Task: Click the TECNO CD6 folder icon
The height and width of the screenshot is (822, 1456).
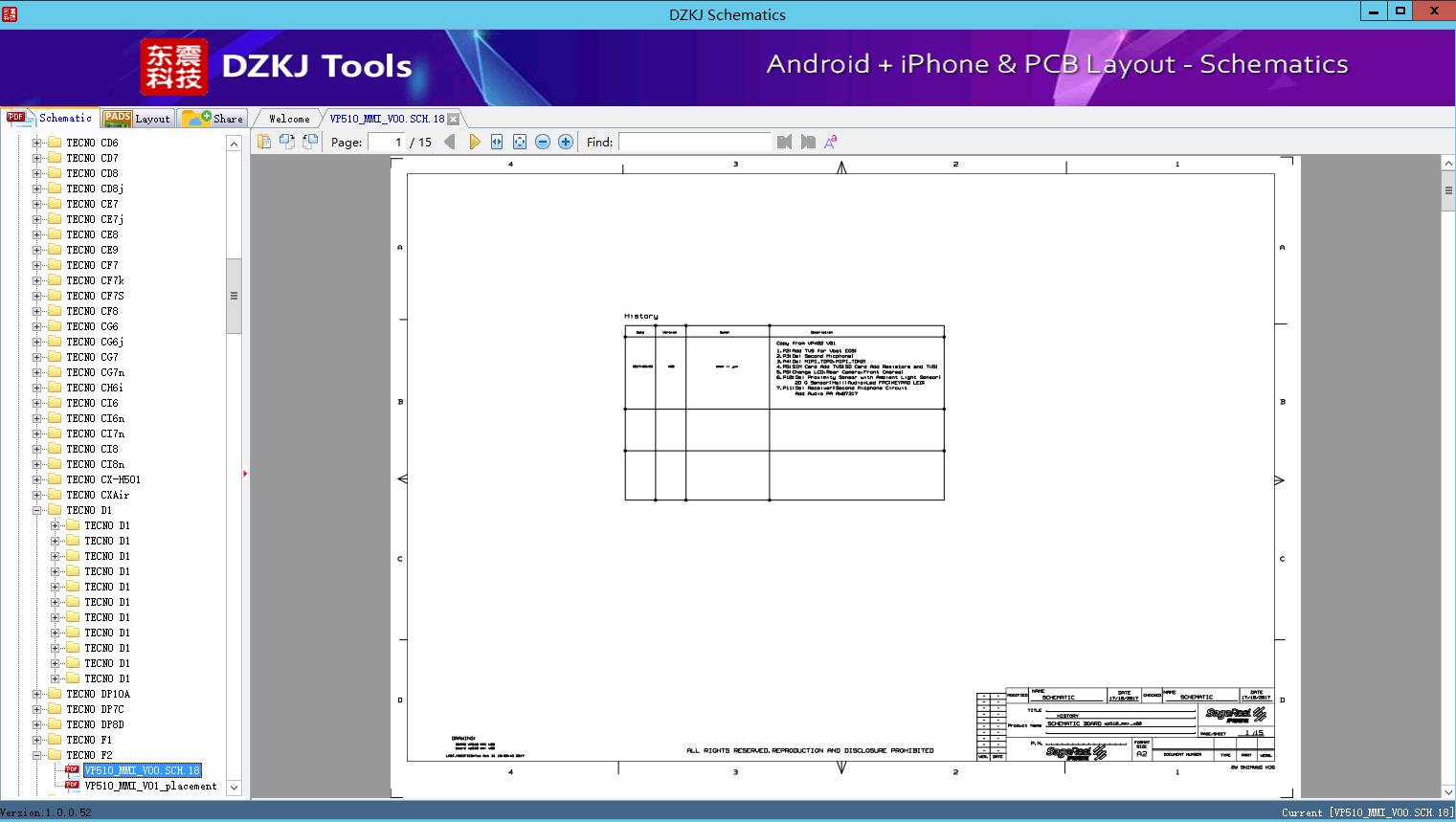Action: [x=55, y=143]
